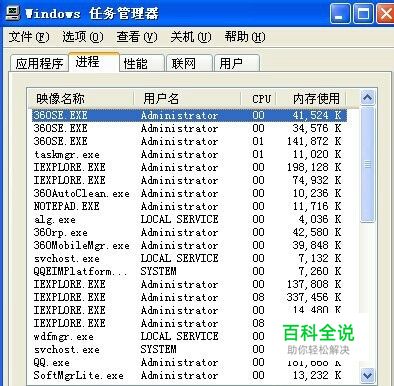The image size is (394, 386).
Task: Select the SoftMgrLite.exe process
Action: (189, 375)
